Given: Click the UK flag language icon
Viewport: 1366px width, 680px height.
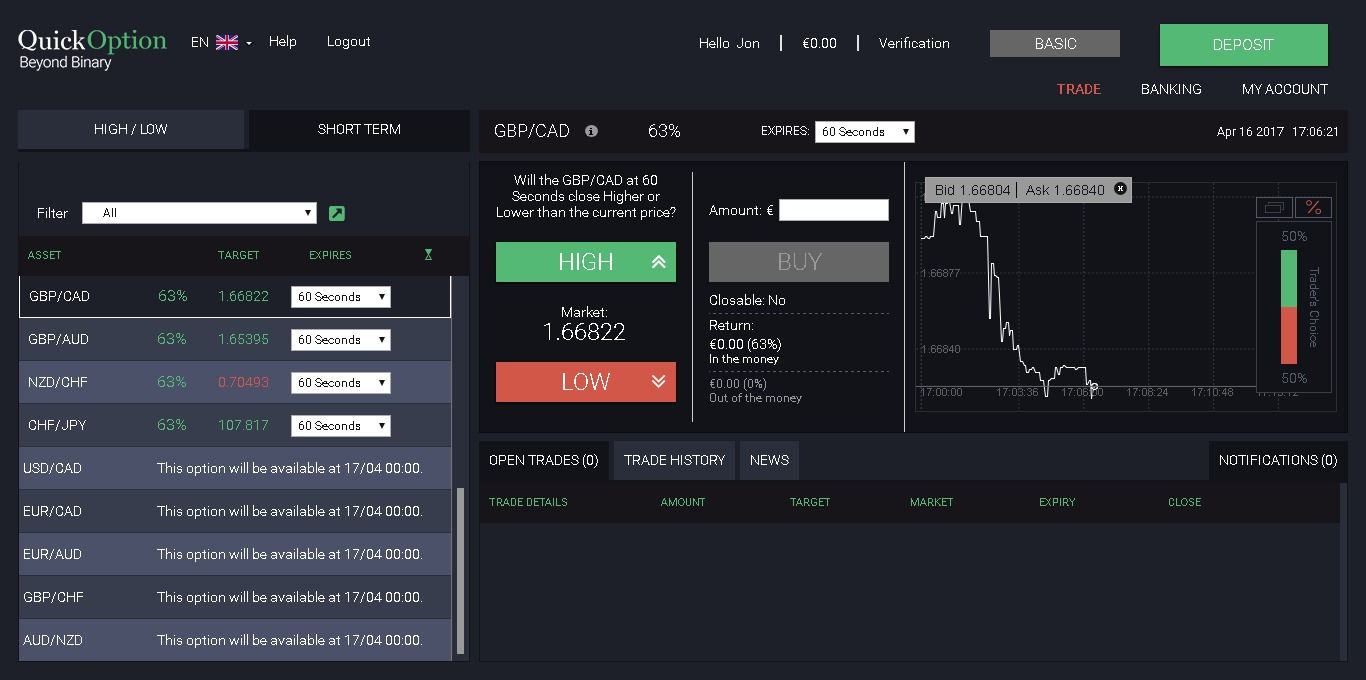Looking at the screenshot, I should (227, 42).
